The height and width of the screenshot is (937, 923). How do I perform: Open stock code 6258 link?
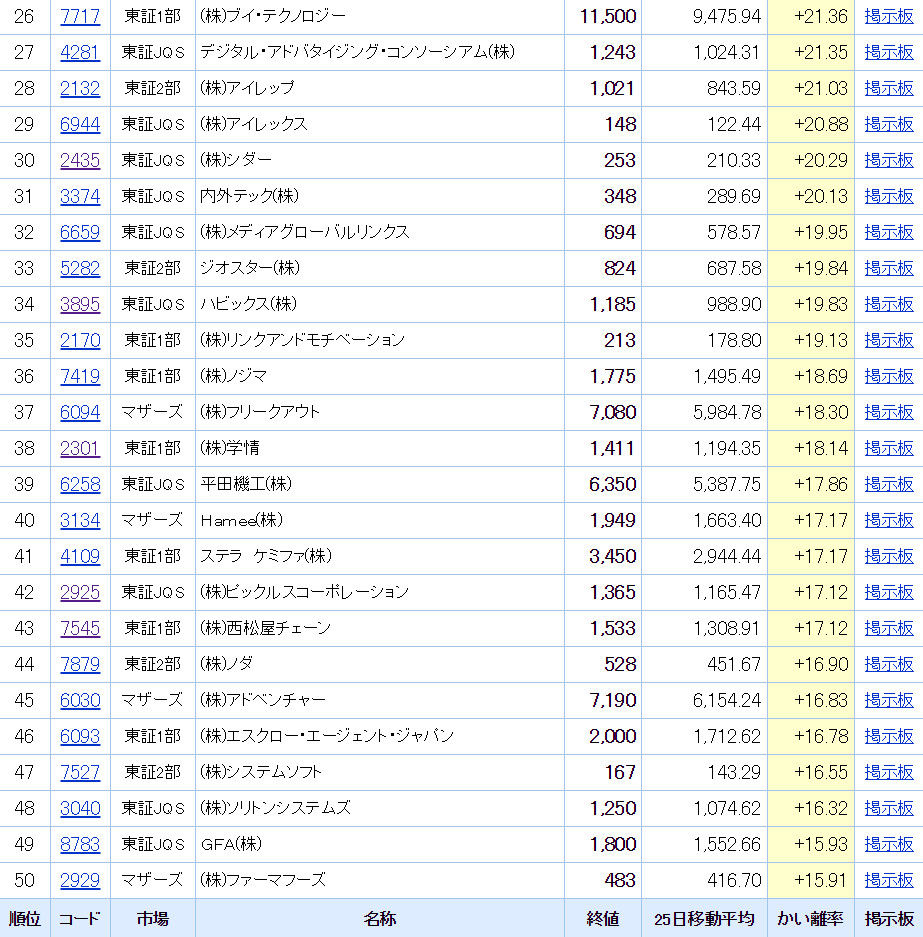click(80, 484)
